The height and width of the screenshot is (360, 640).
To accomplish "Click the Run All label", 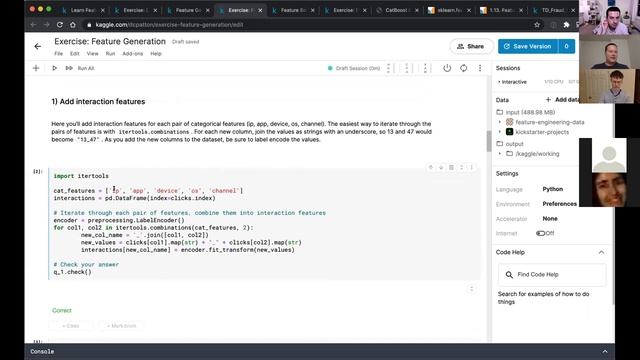I will (86, 68).
